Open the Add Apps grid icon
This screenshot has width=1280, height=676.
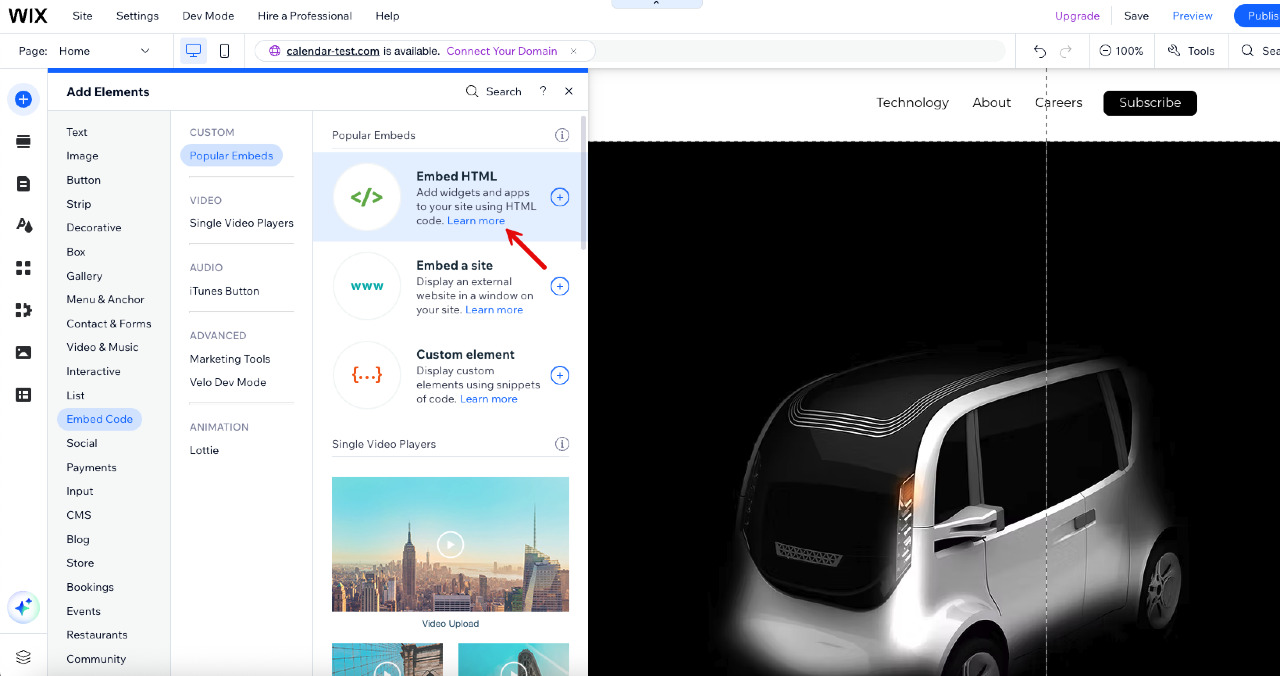[23, 268]
